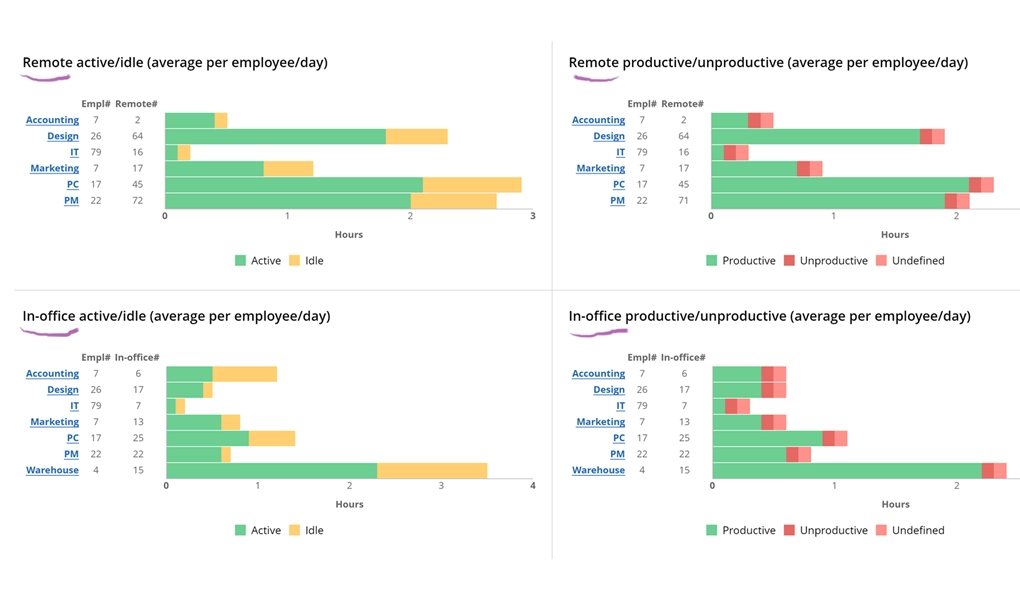
Task: Click Idle legend swatch in In-office active/idle chart
Action: [x=294, y=531]
